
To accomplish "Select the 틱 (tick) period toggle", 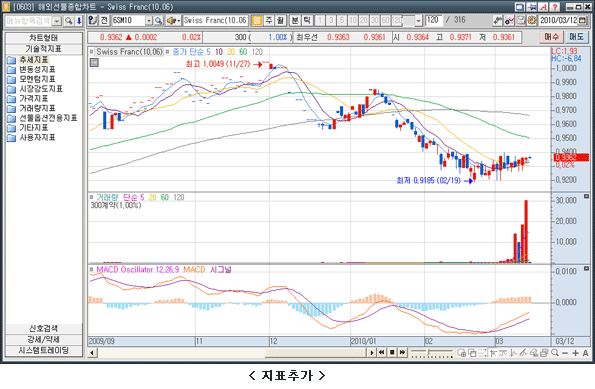I will pyautogui.click(x=307, y=20).
